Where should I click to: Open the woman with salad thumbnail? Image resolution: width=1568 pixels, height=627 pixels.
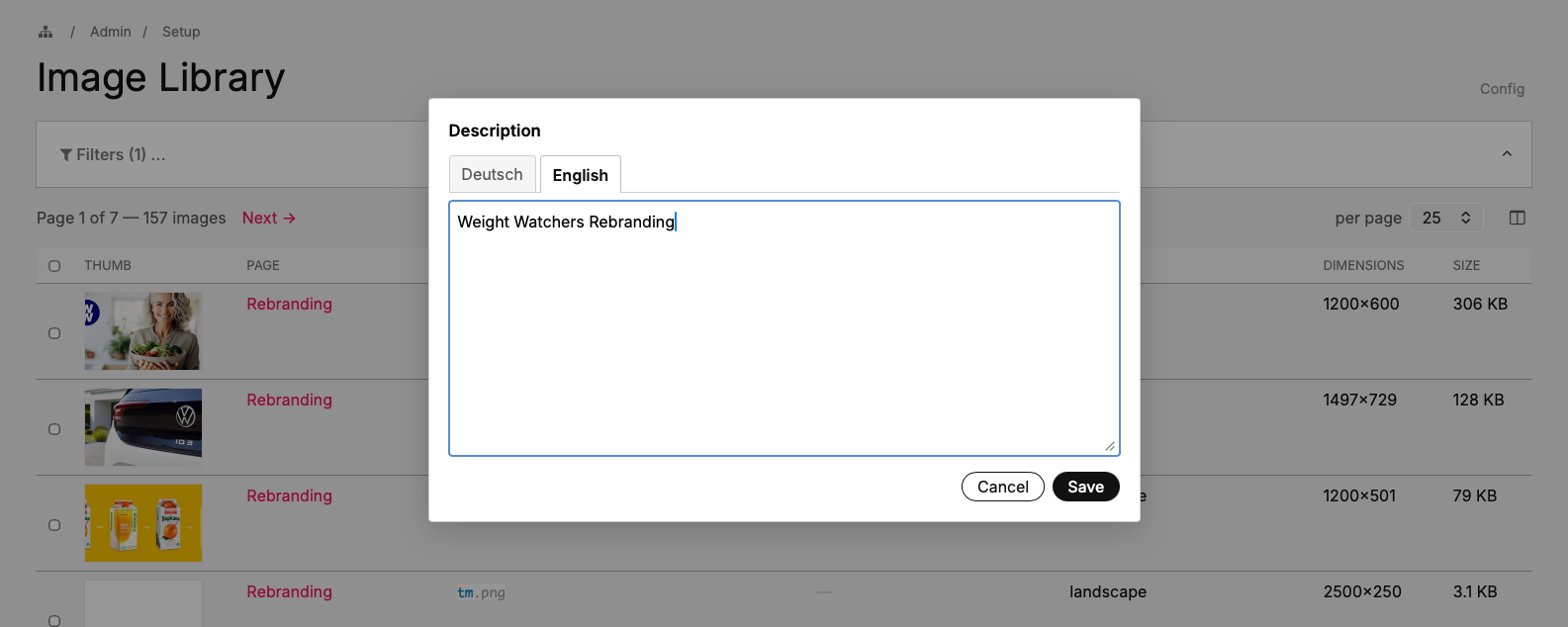click(x=143, y=331)
